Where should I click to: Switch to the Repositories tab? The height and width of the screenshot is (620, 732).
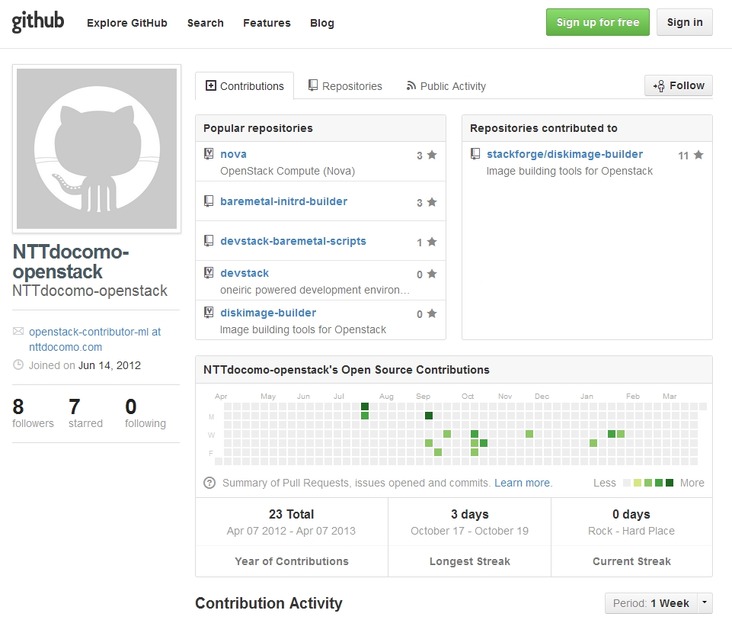pos(344,86)
